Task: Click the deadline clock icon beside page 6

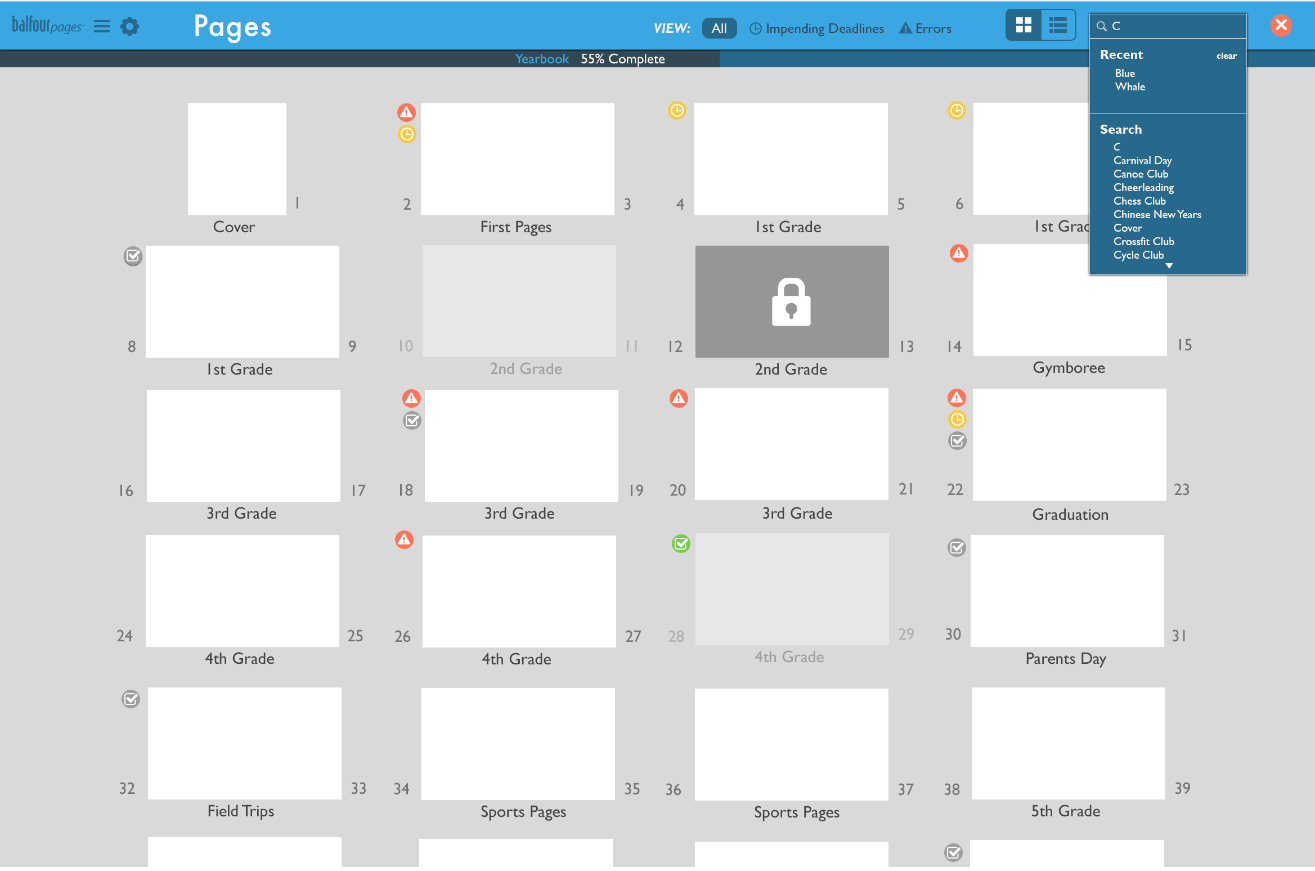Action: (956, 111)
